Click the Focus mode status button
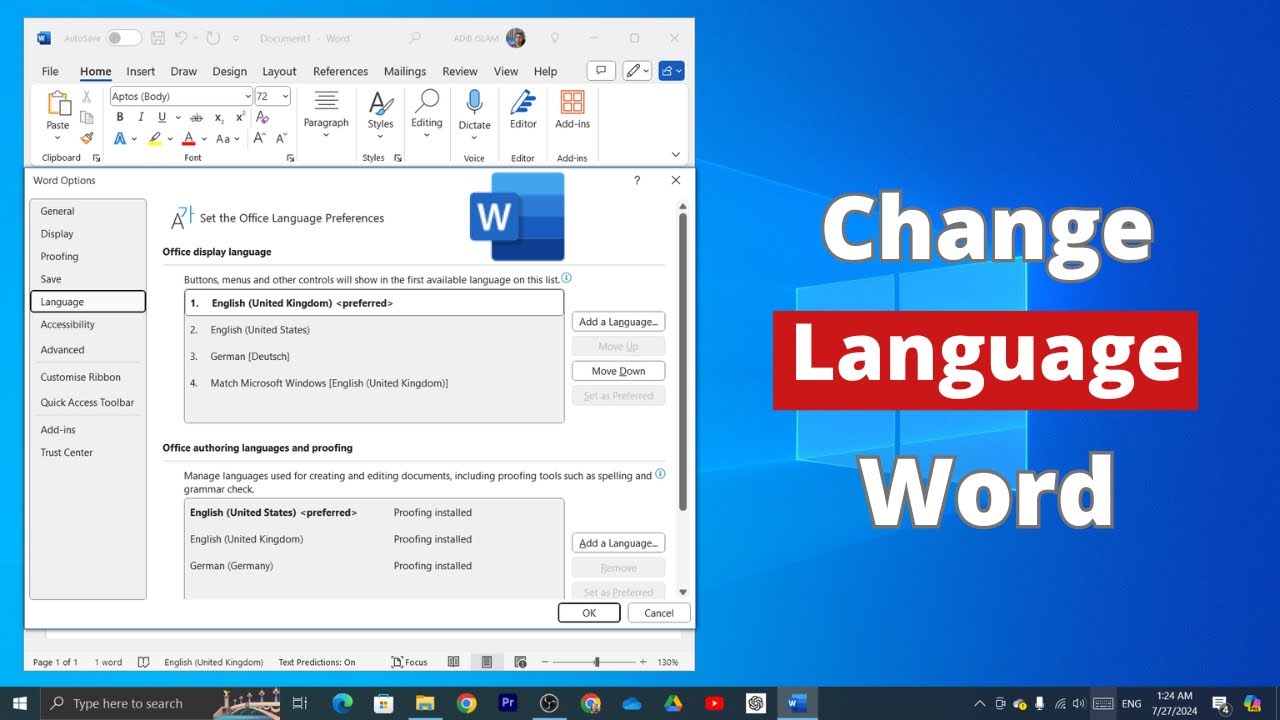 click(x=410, y=662)
